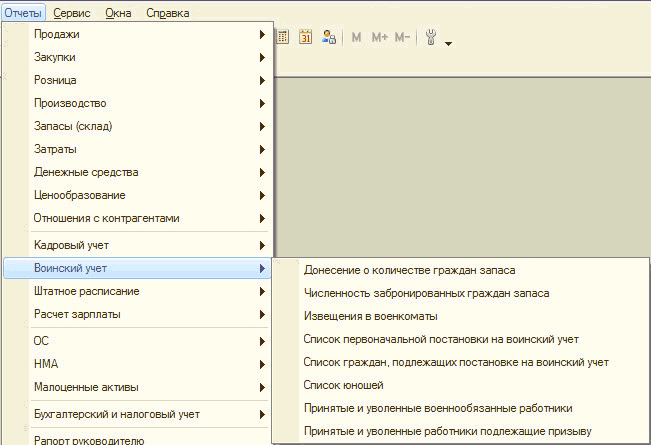
Task: Expand the toolbar options dropdown arrow
Action: [x=449, y=43]
